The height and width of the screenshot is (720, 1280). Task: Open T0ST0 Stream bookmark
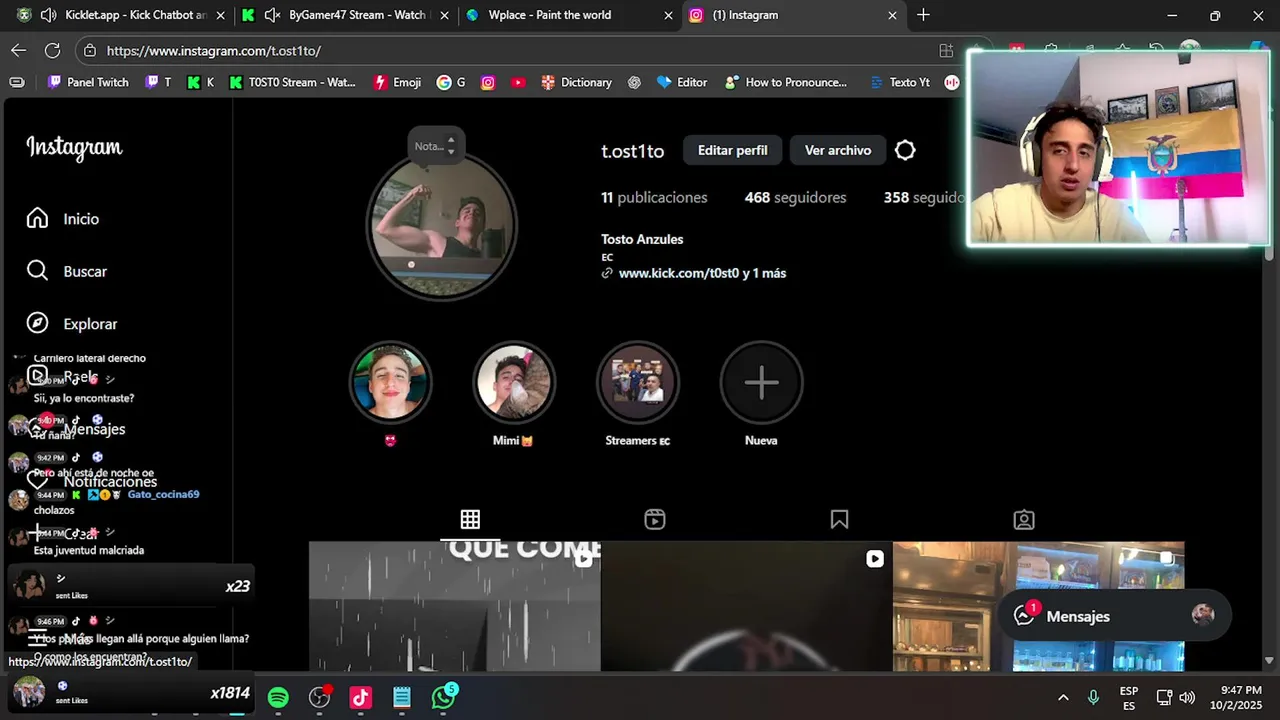pyautogui.click(x=292, y=83)
